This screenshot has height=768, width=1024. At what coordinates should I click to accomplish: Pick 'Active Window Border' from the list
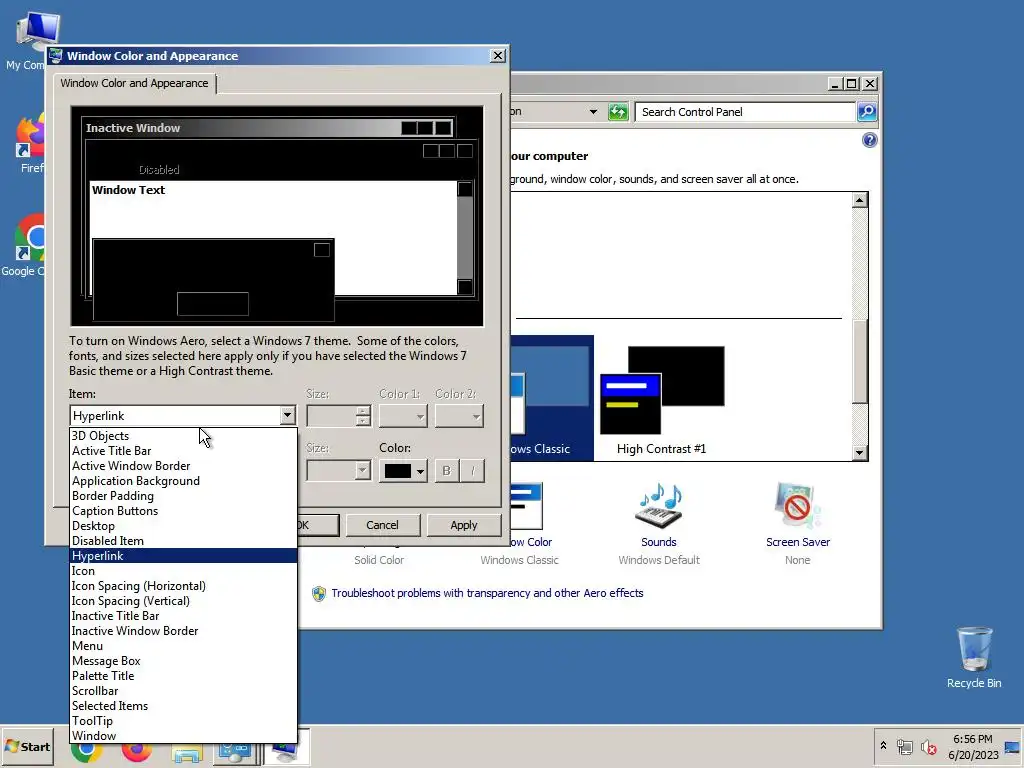(183, 466)
